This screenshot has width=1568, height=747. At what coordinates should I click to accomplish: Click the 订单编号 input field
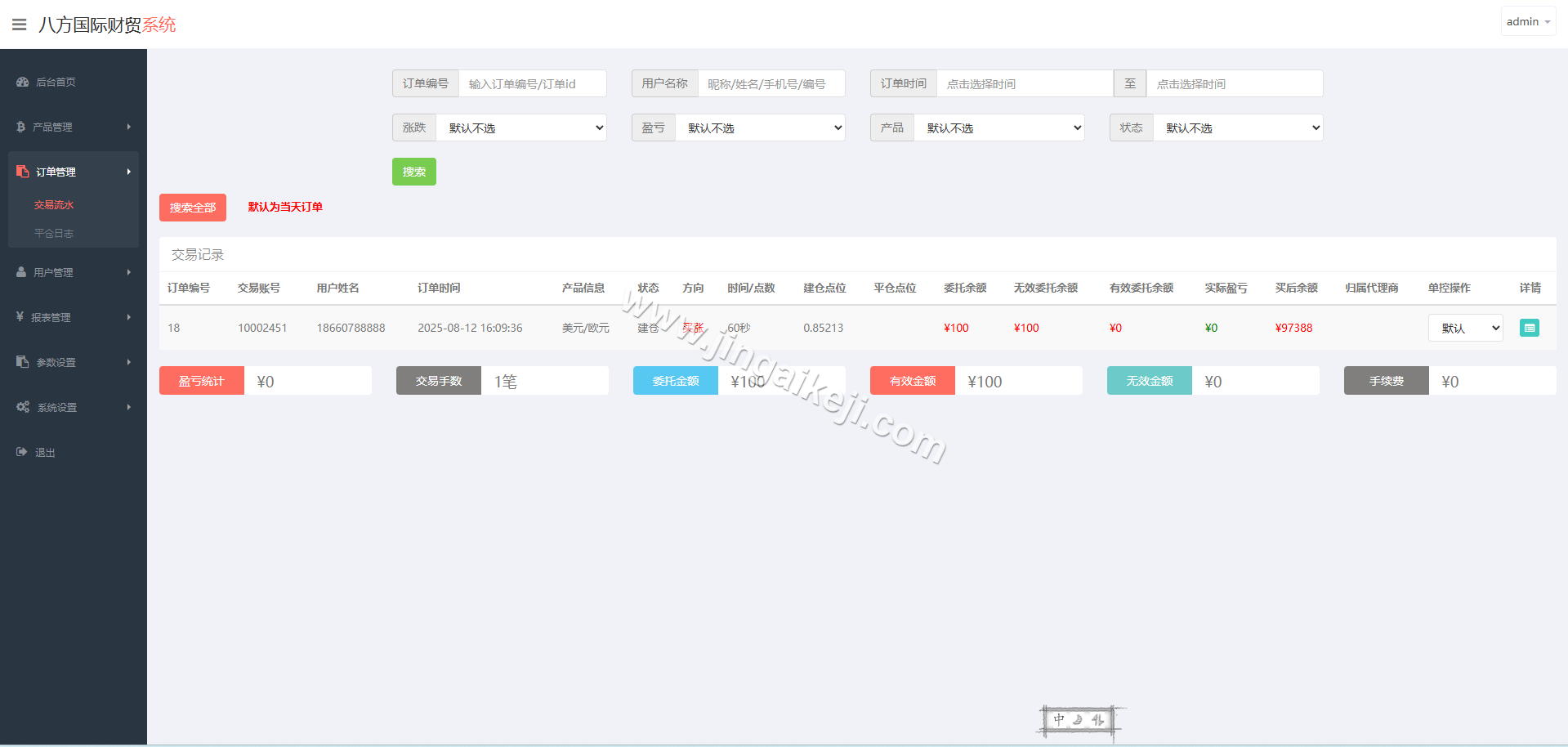(x=532, y=83)
